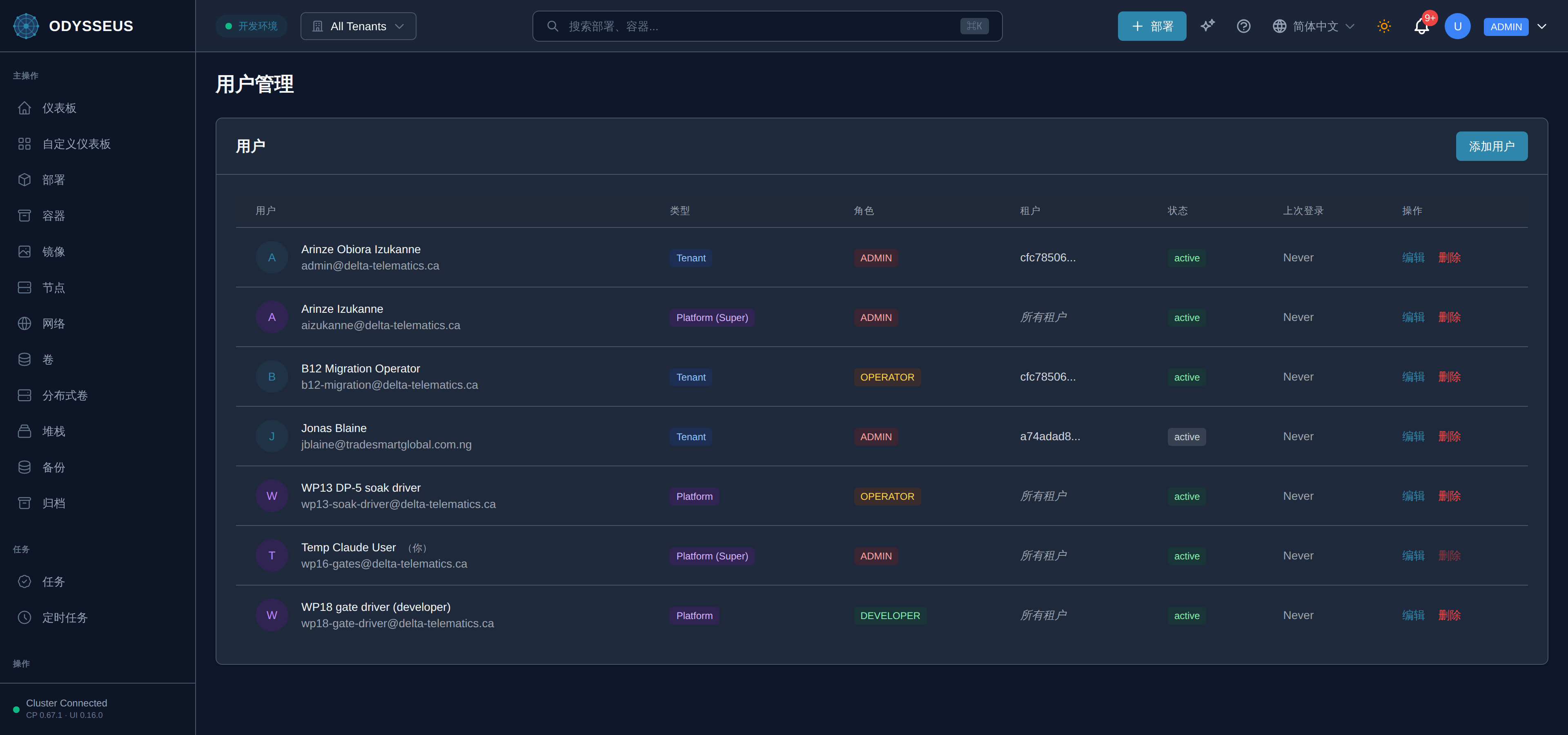Expand the All Tenants dropdown
1568x735 pixels.
(x=359, y=26)
